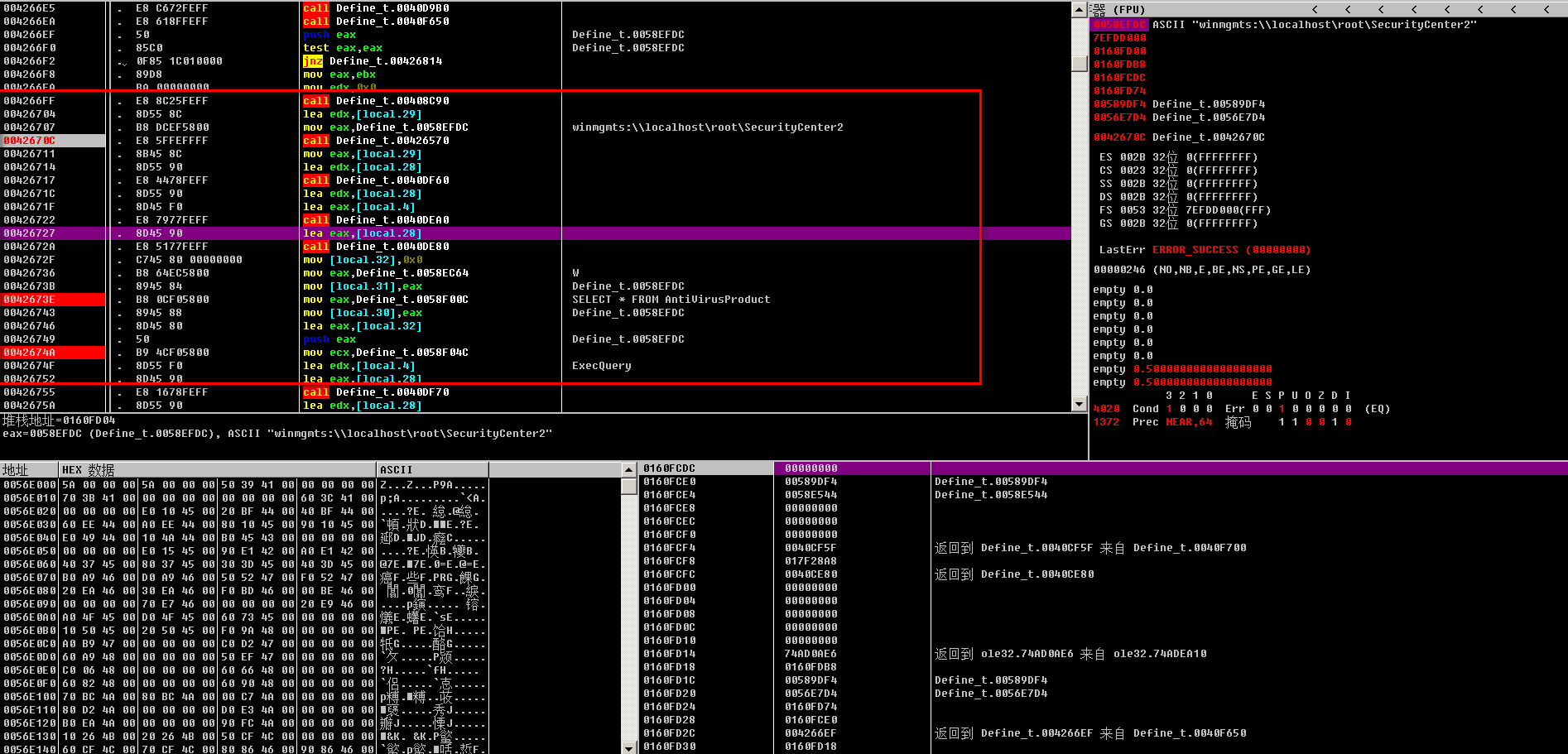Viewport: 1568px width, 754px height.
Task: Toggle breakpoint at address 0042674A
Action: (x=30, y=353)
